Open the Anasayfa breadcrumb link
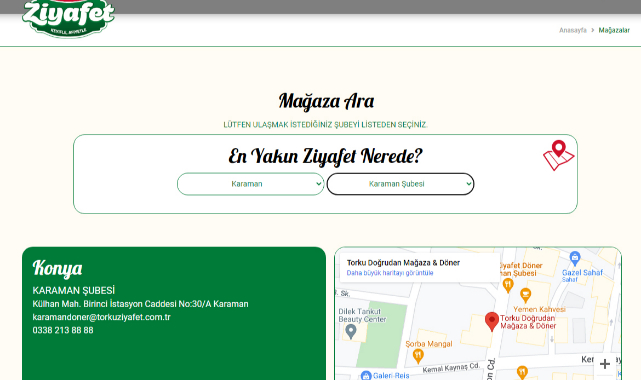641x380 pixels. 573,30
